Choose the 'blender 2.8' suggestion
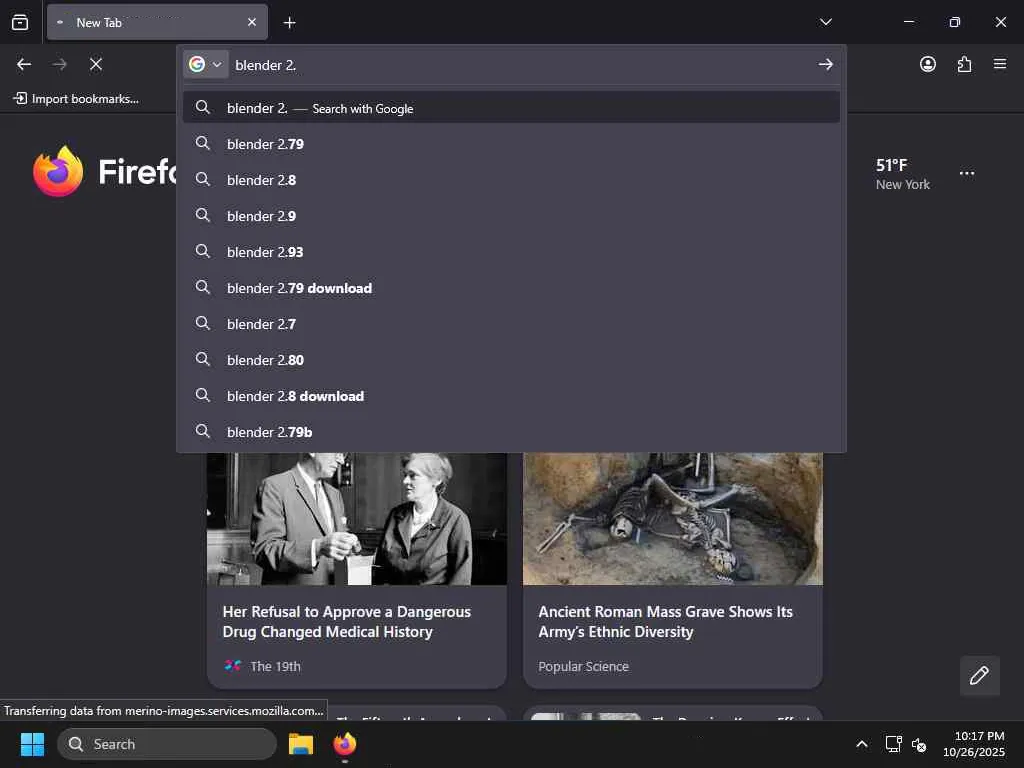 pyautogui.click(x=511, y=180)
